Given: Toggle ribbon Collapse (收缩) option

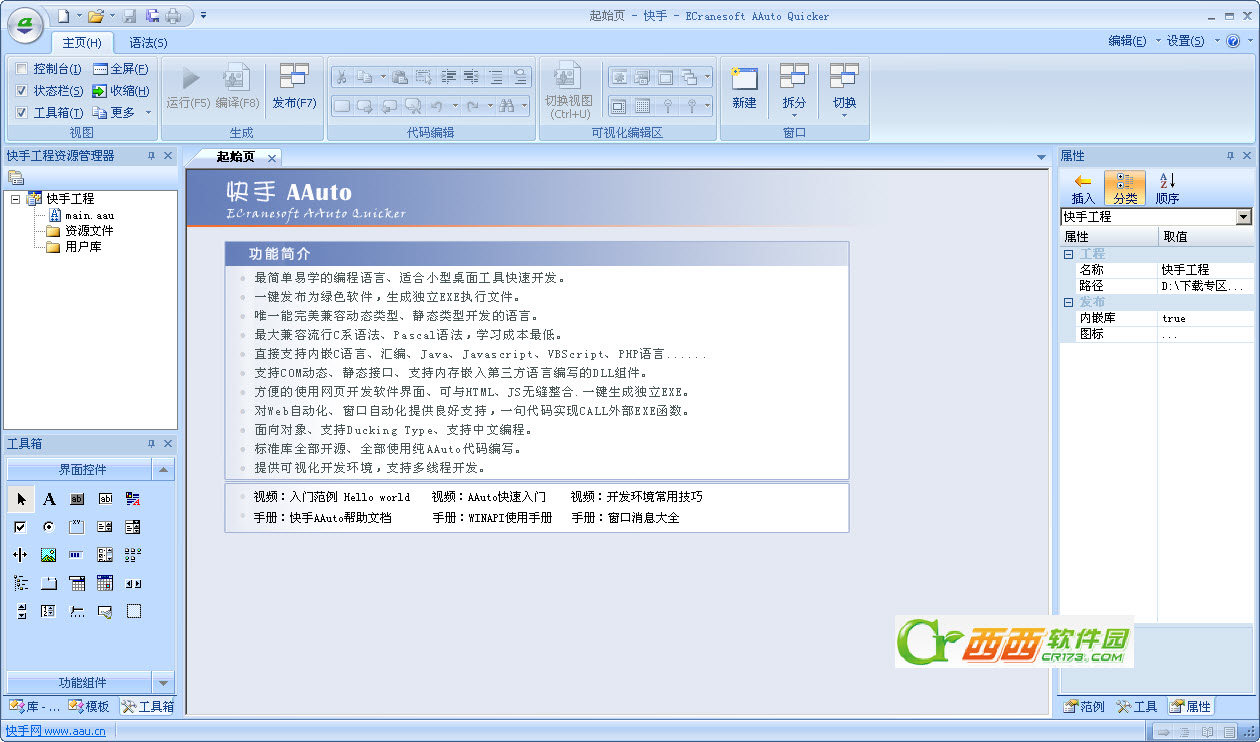Looking at the screenshot, I should [x=121, y=91].
